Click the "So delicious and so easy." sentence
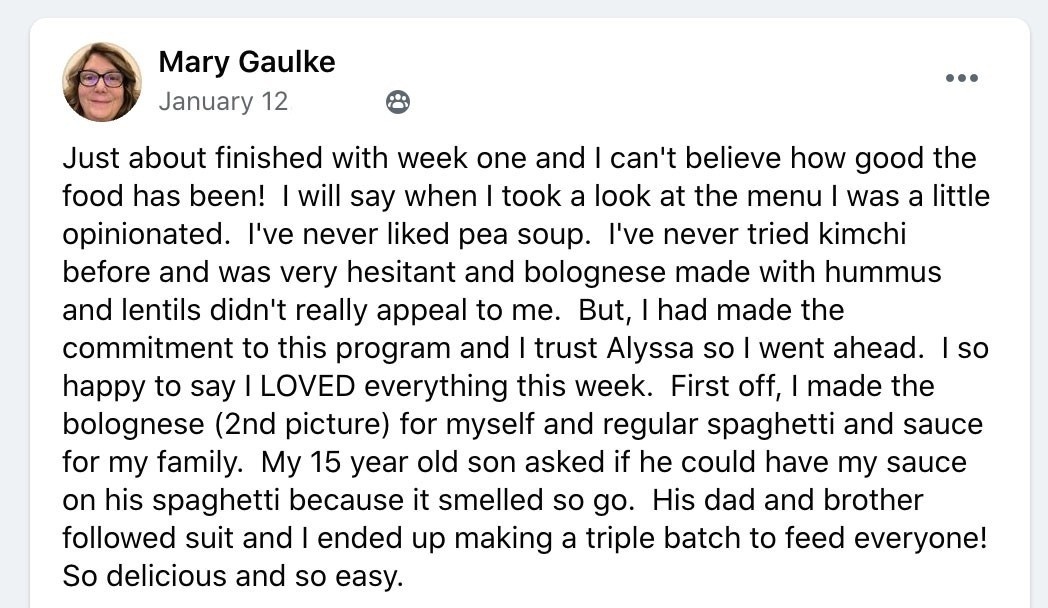This screenshot has width=1048, height=608. [232, 576]
